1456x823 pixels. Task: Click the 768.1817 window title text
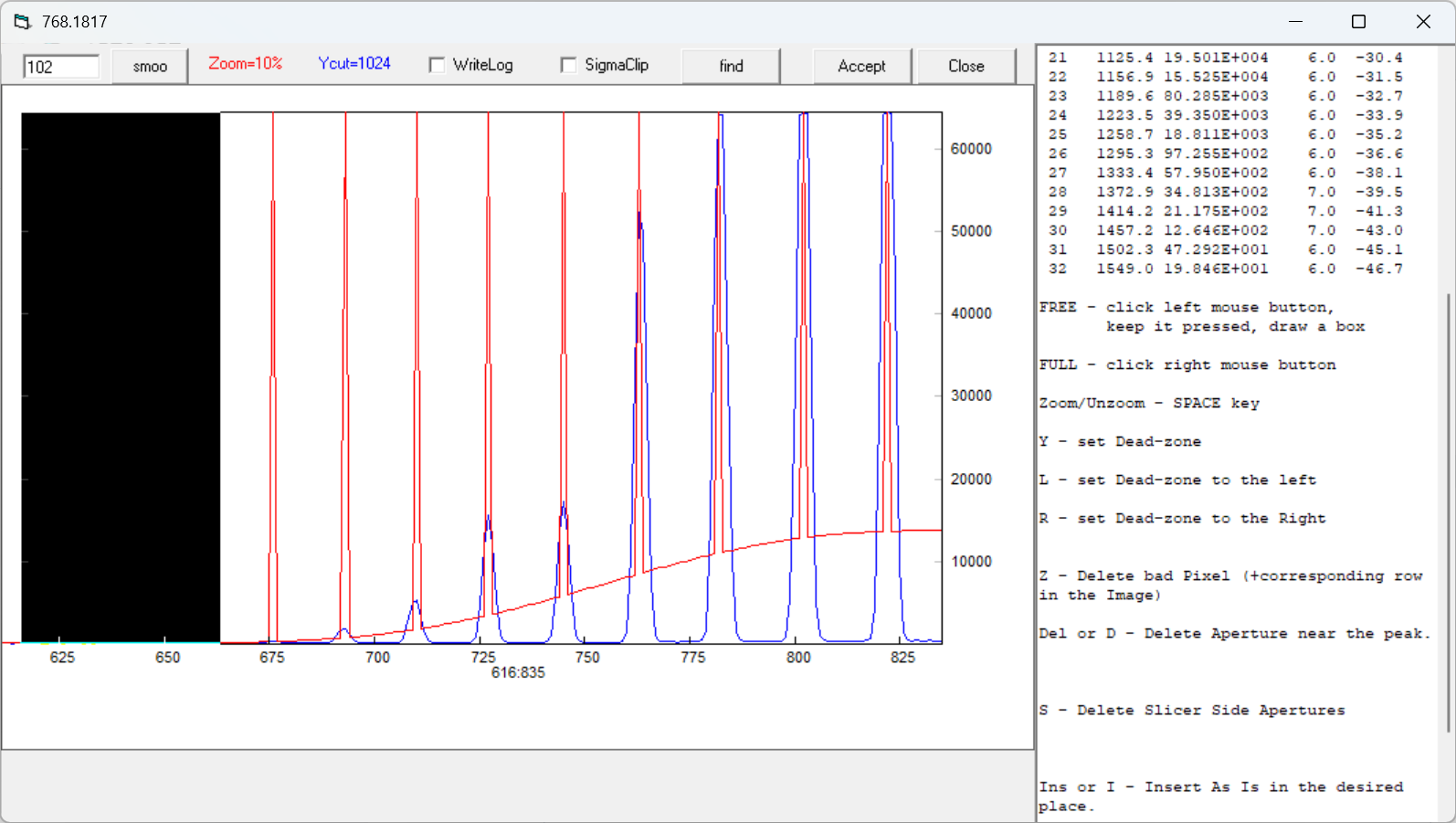point(75,21)
